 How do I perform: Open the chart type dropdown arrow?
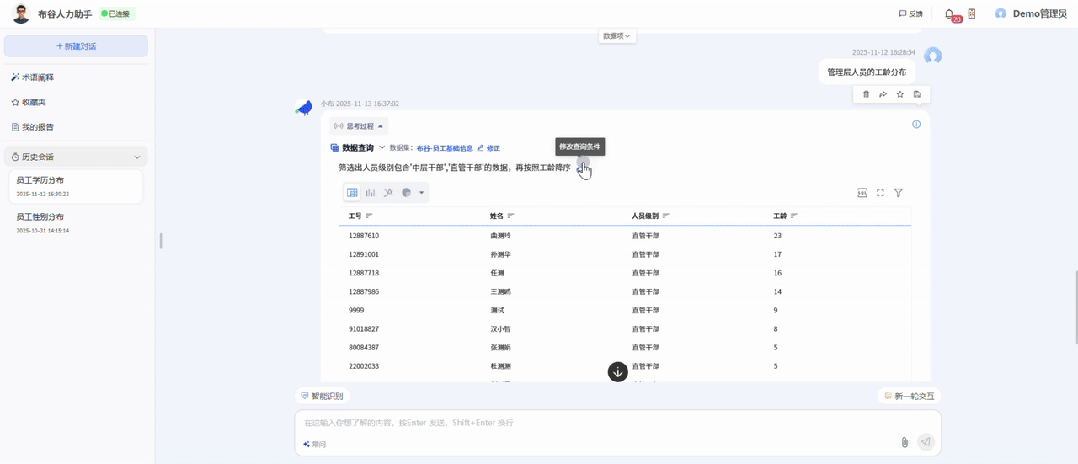pyautogui.click(x=421, y=193)
